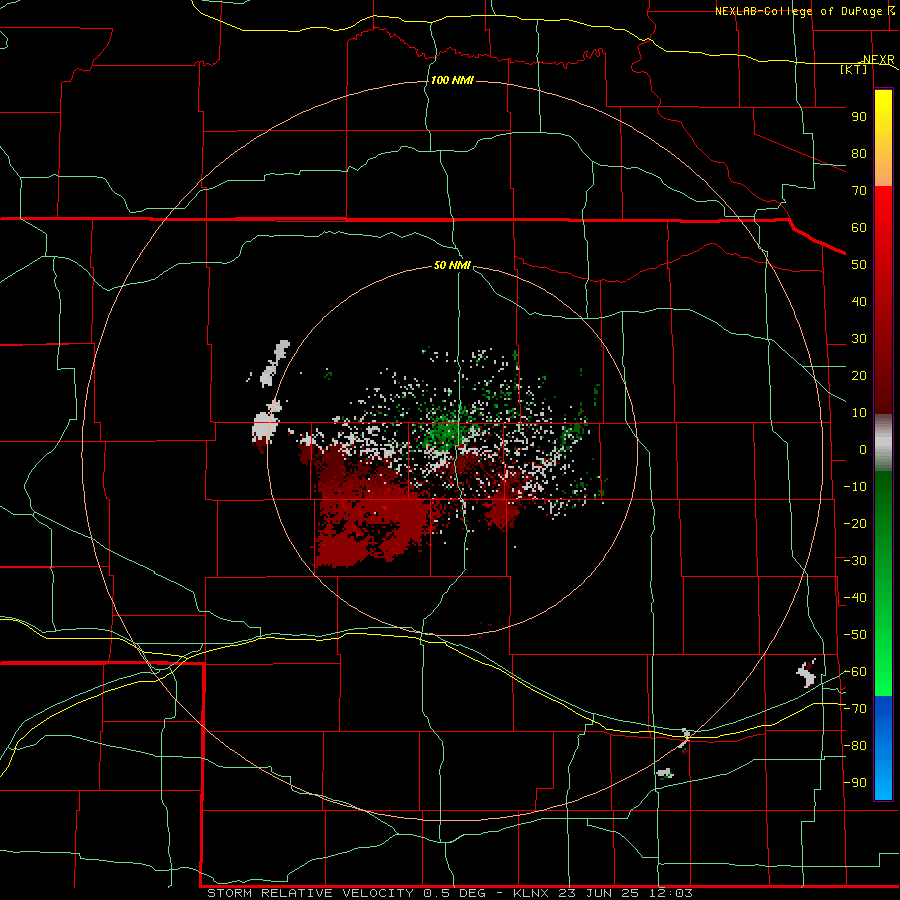
Task: Click the -70 scale value
Action: [x=856, y=708]
